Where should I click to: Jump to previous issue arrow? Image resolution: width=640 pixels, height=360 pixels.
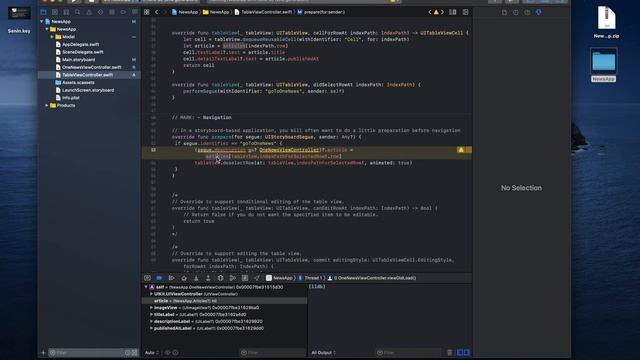[x=430, y=12]
